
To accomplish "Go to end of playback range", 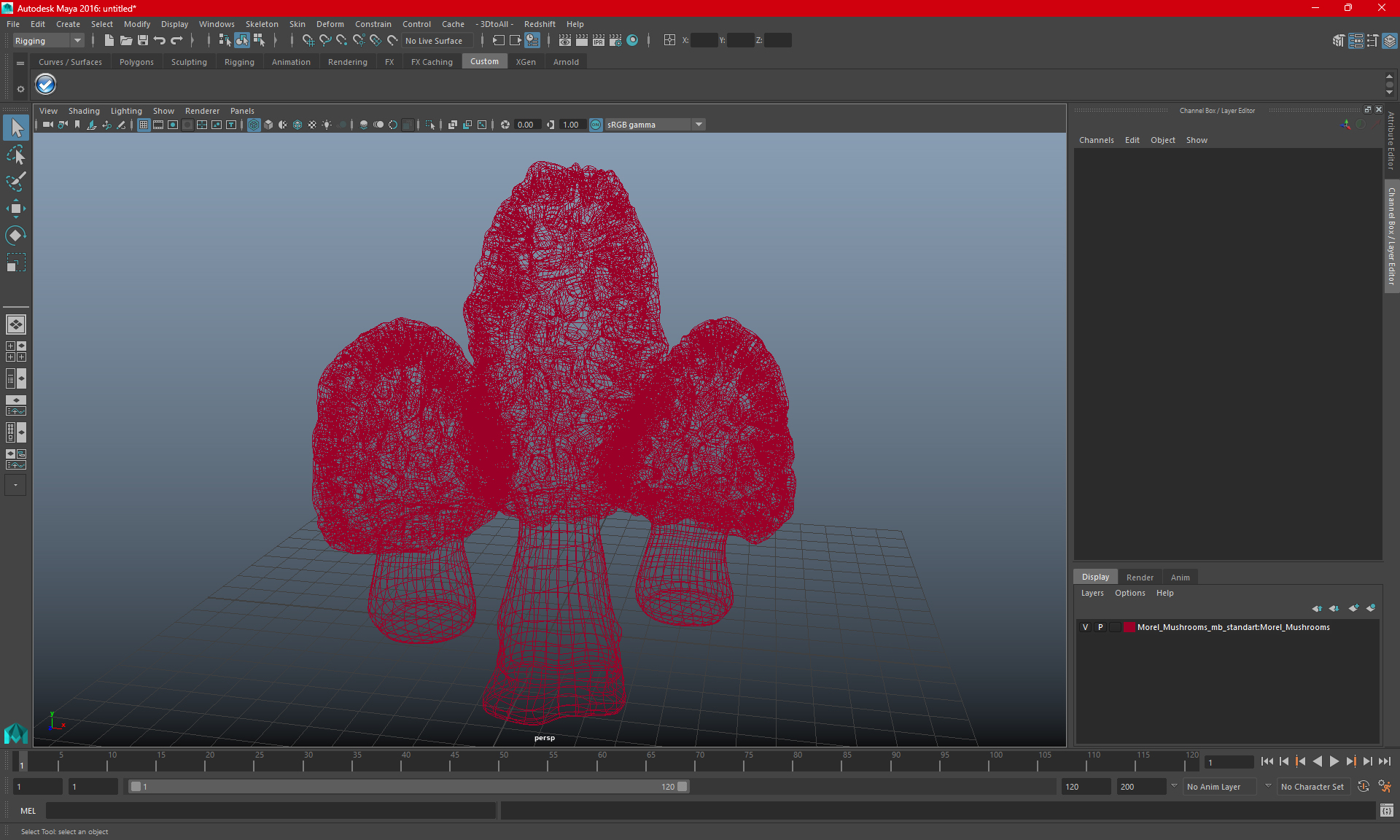I will (1385, 761).
